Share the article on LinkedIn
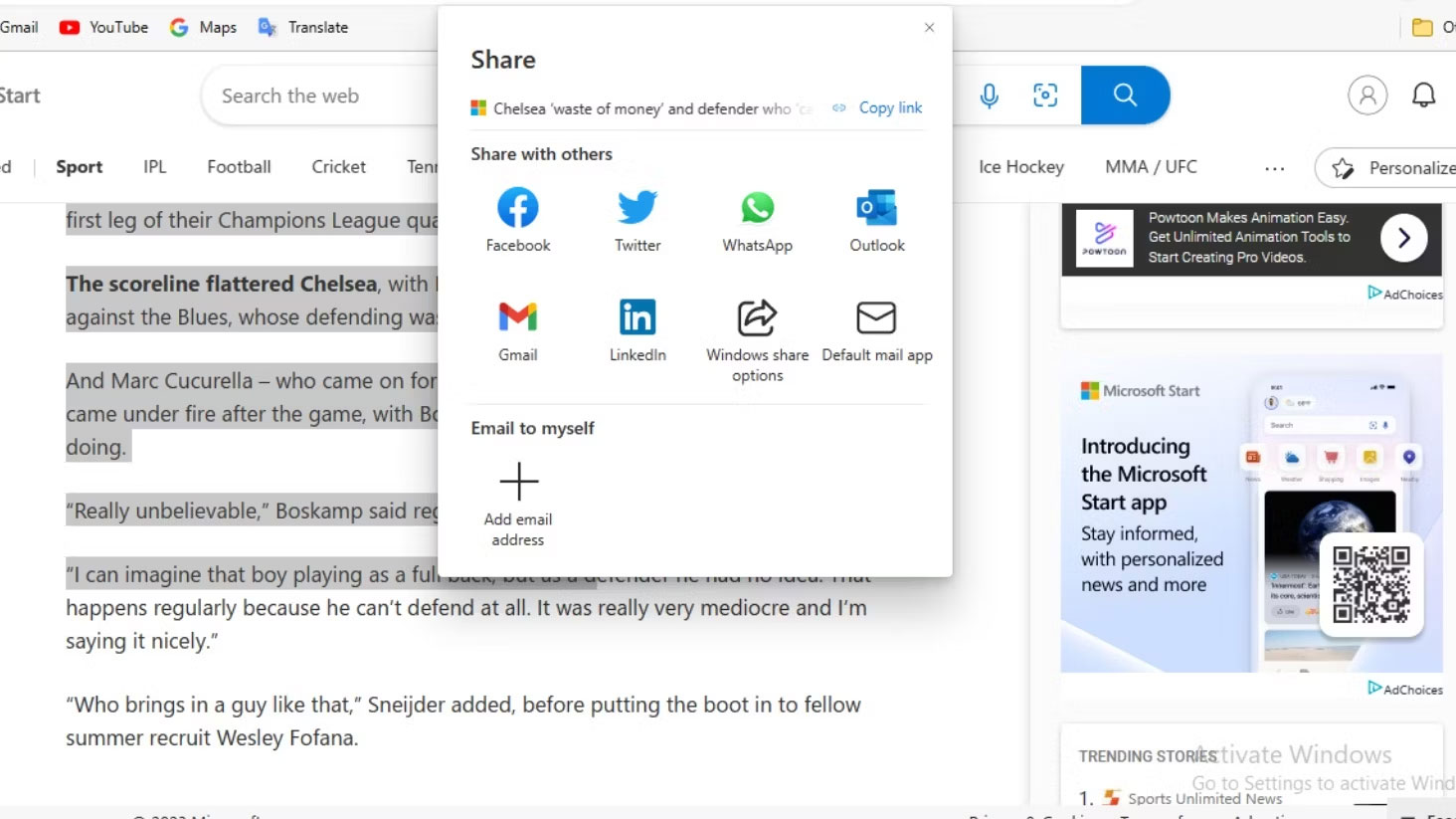This screenshot has height=819, width=1456. pos(637,330)
